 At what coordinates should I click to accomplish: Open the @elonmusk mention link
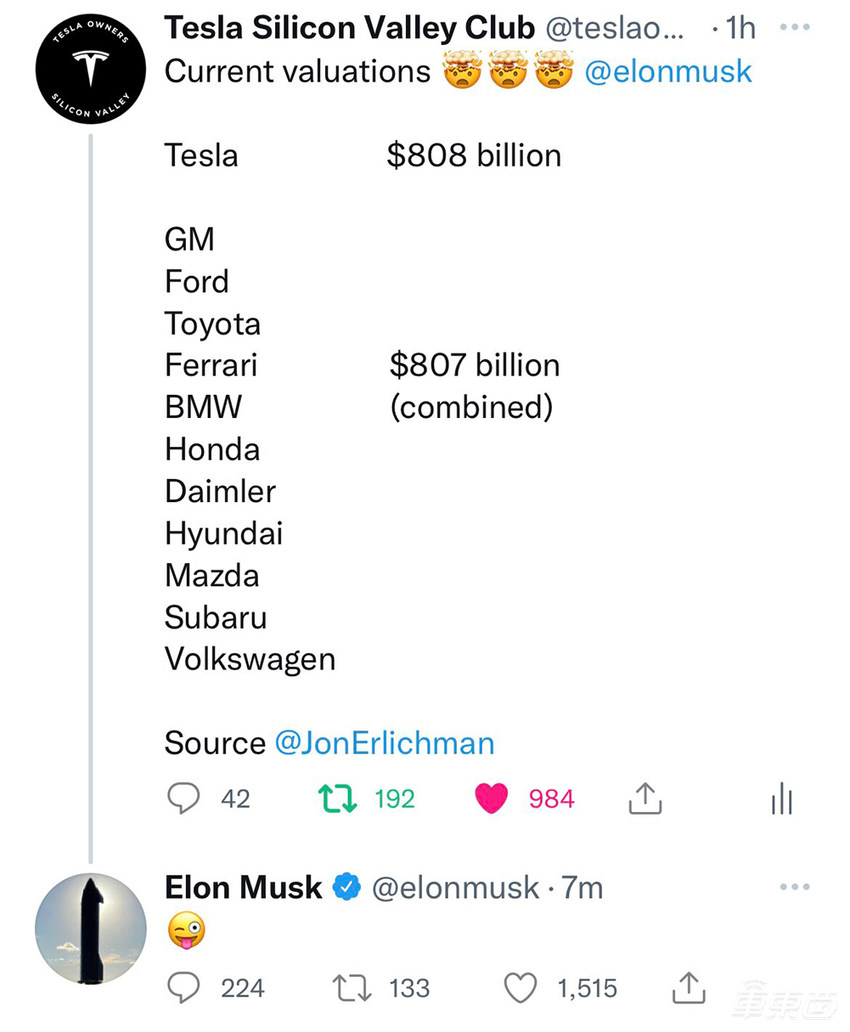tap(668, 72)
